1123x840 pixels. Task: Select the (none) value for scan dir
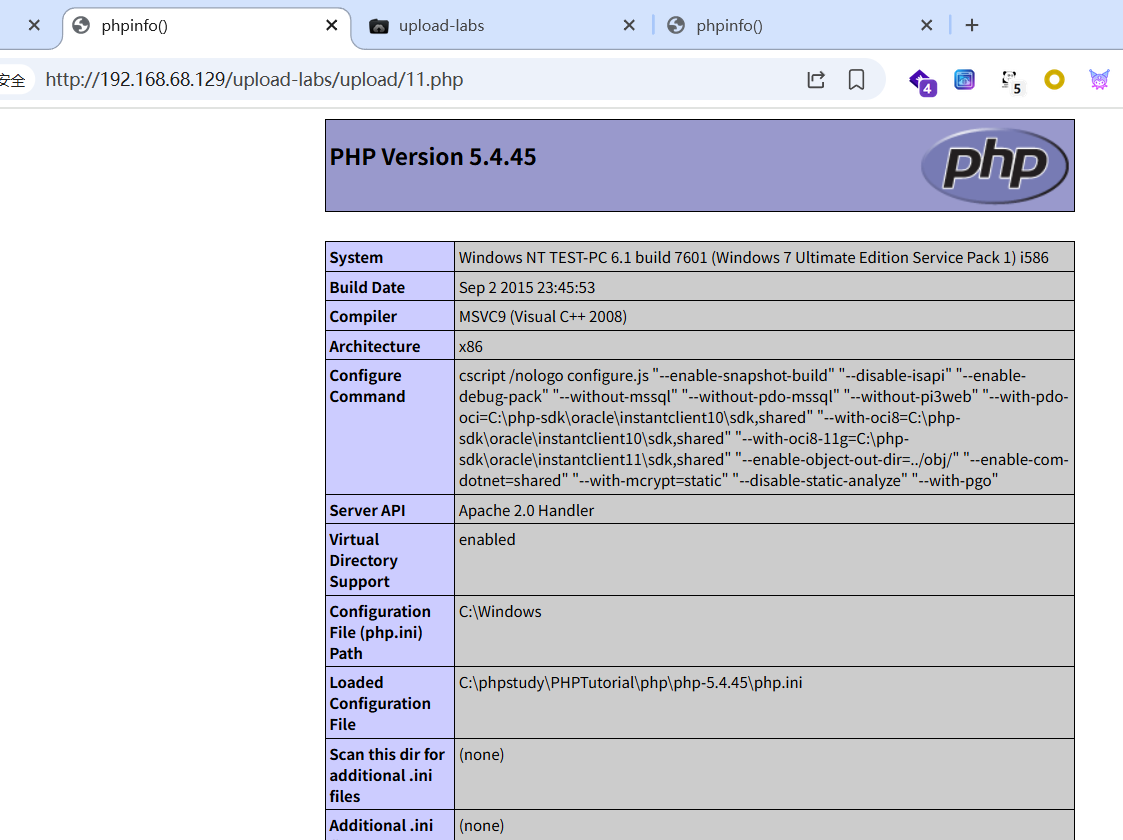481,755
